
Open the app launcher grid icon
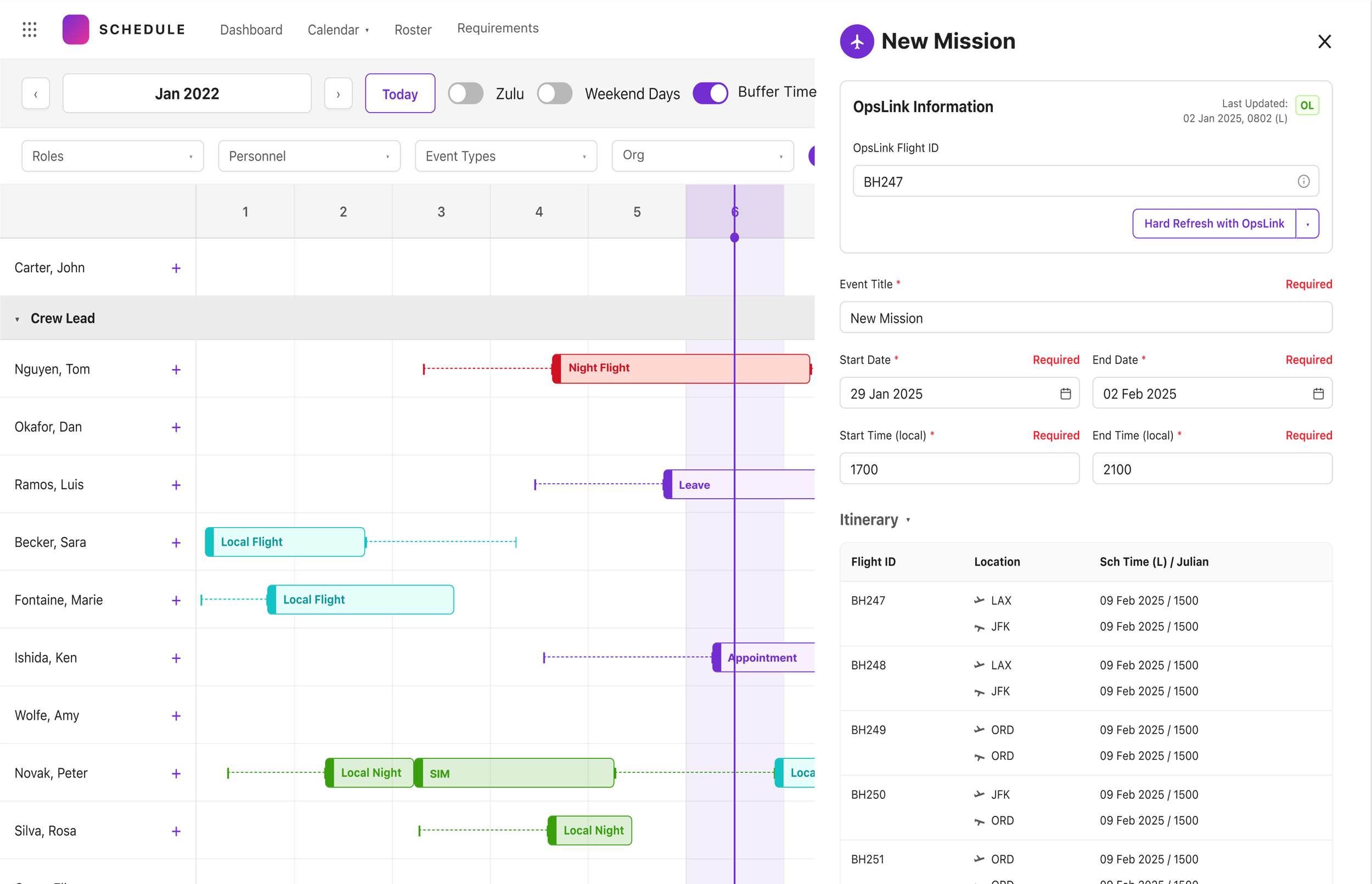(x=29, y=29)
